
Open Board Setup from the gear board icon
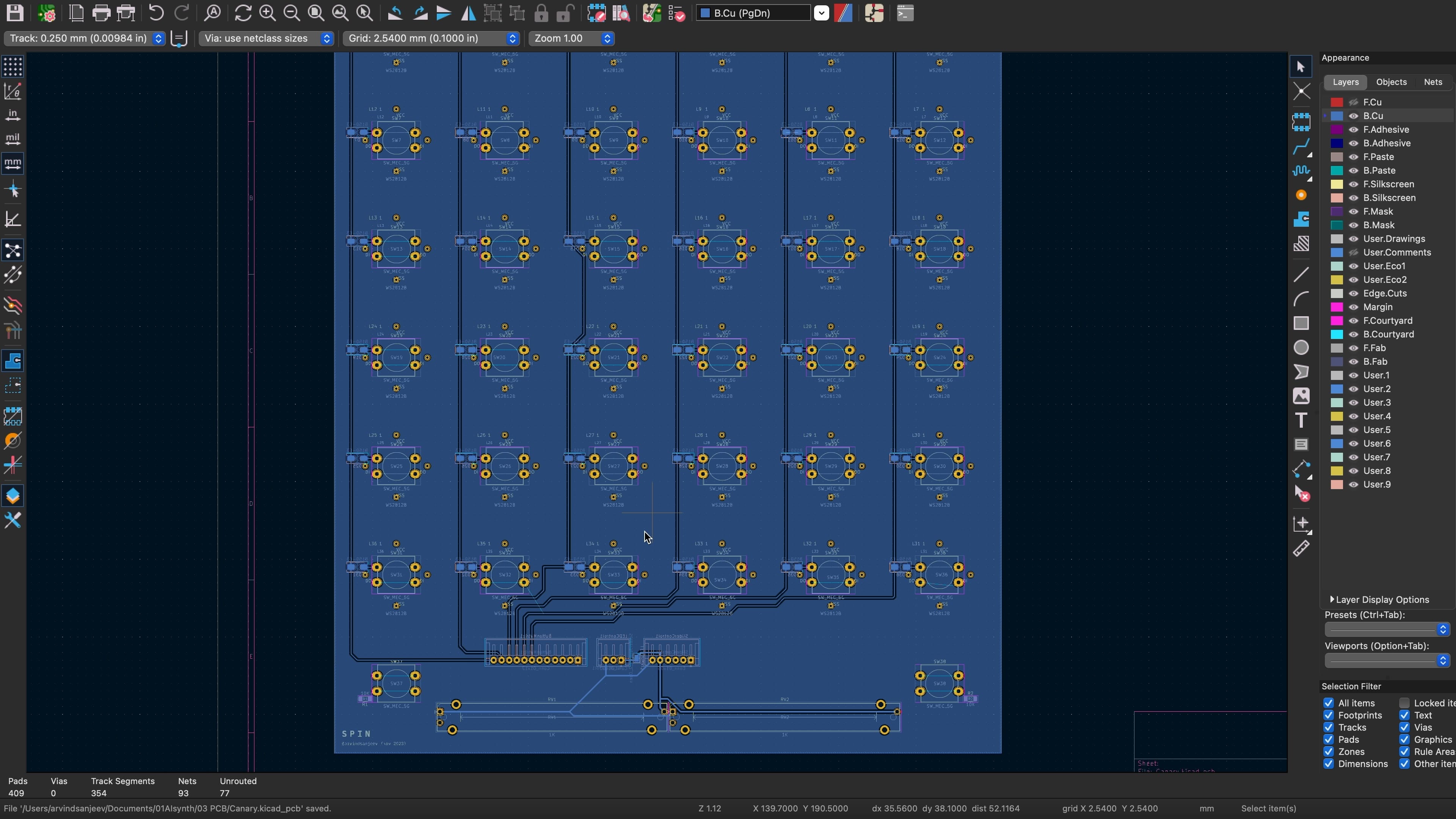point(47,13)
